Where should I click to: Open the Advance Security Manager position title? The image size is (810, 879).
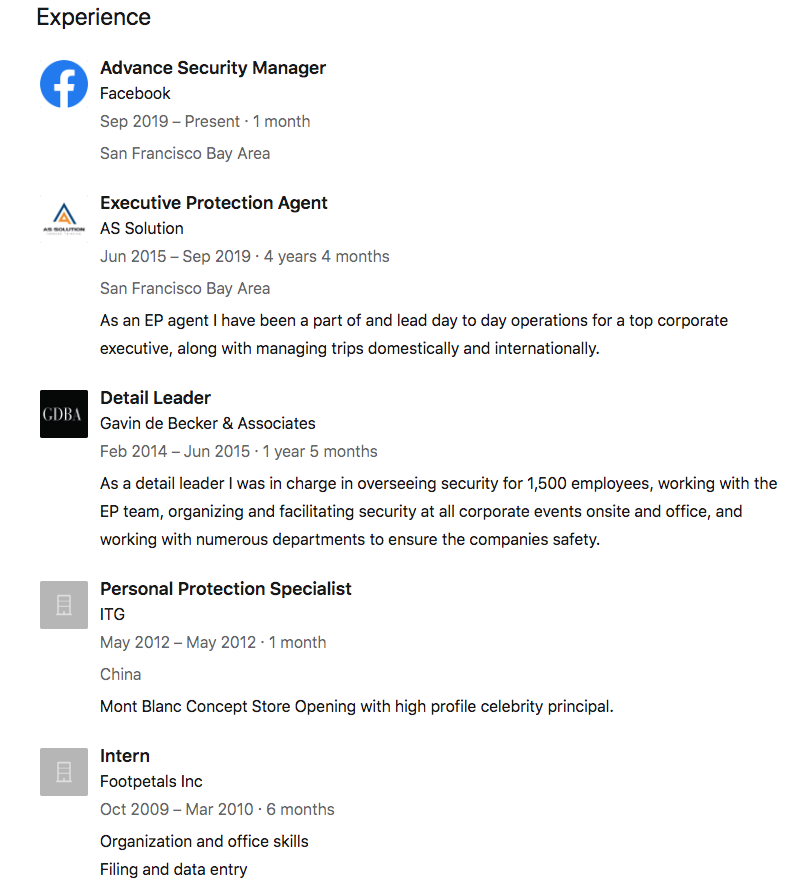(213, 68)
